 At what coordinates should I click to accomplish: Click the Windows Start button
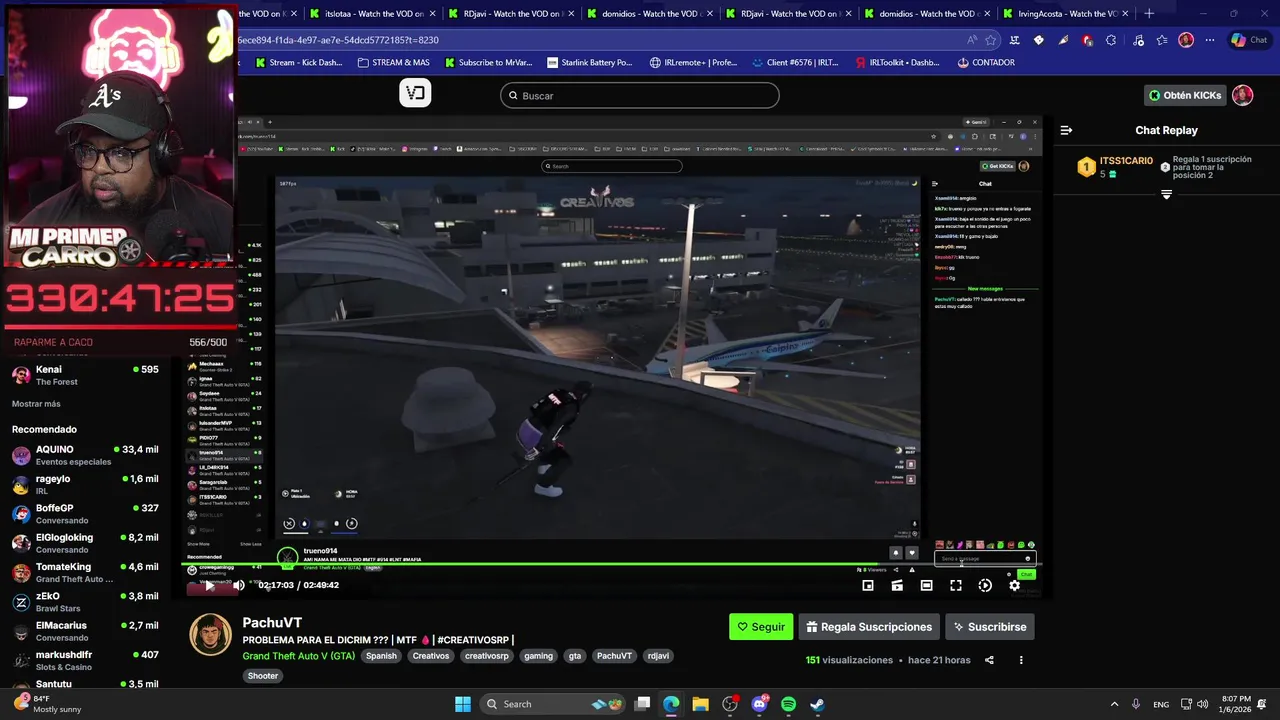463,704
